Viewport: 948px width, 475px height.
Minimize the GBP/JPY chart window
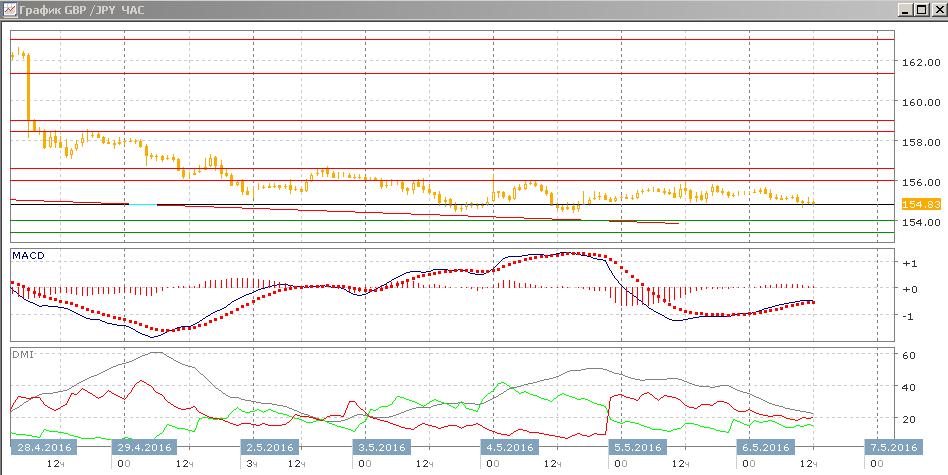905,10
